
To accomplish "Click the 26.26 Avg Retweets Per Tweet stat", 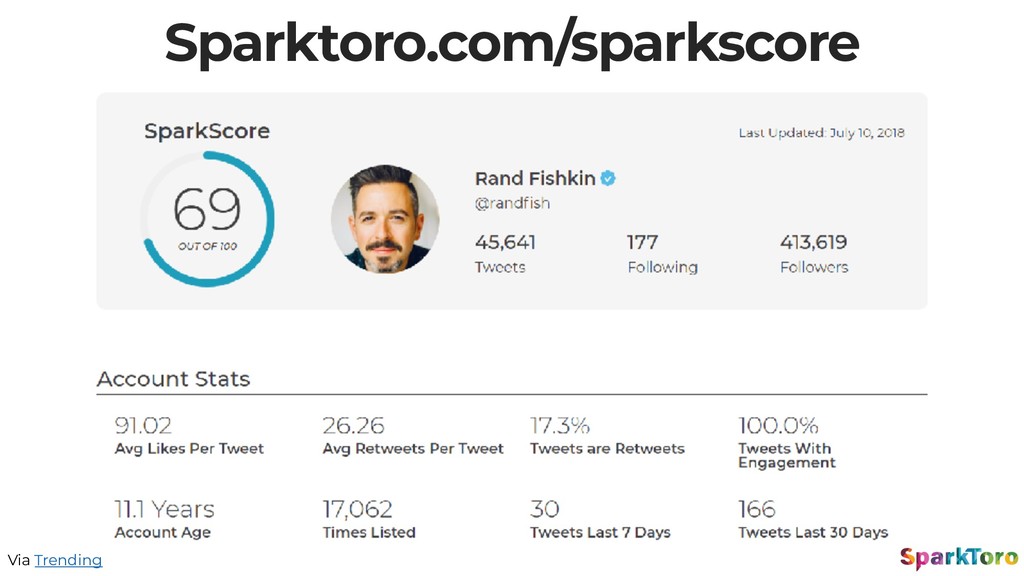I will click(413, 436).
